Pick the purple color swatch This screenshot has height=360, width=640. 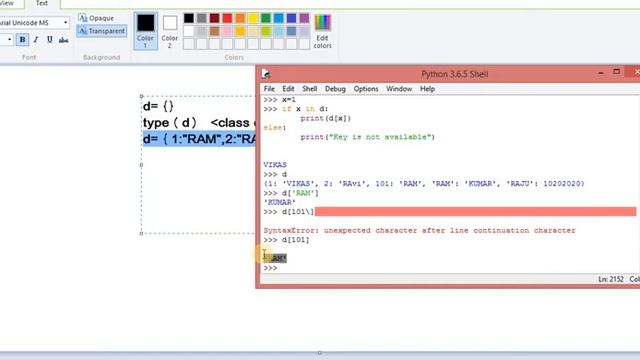[304, 18]
